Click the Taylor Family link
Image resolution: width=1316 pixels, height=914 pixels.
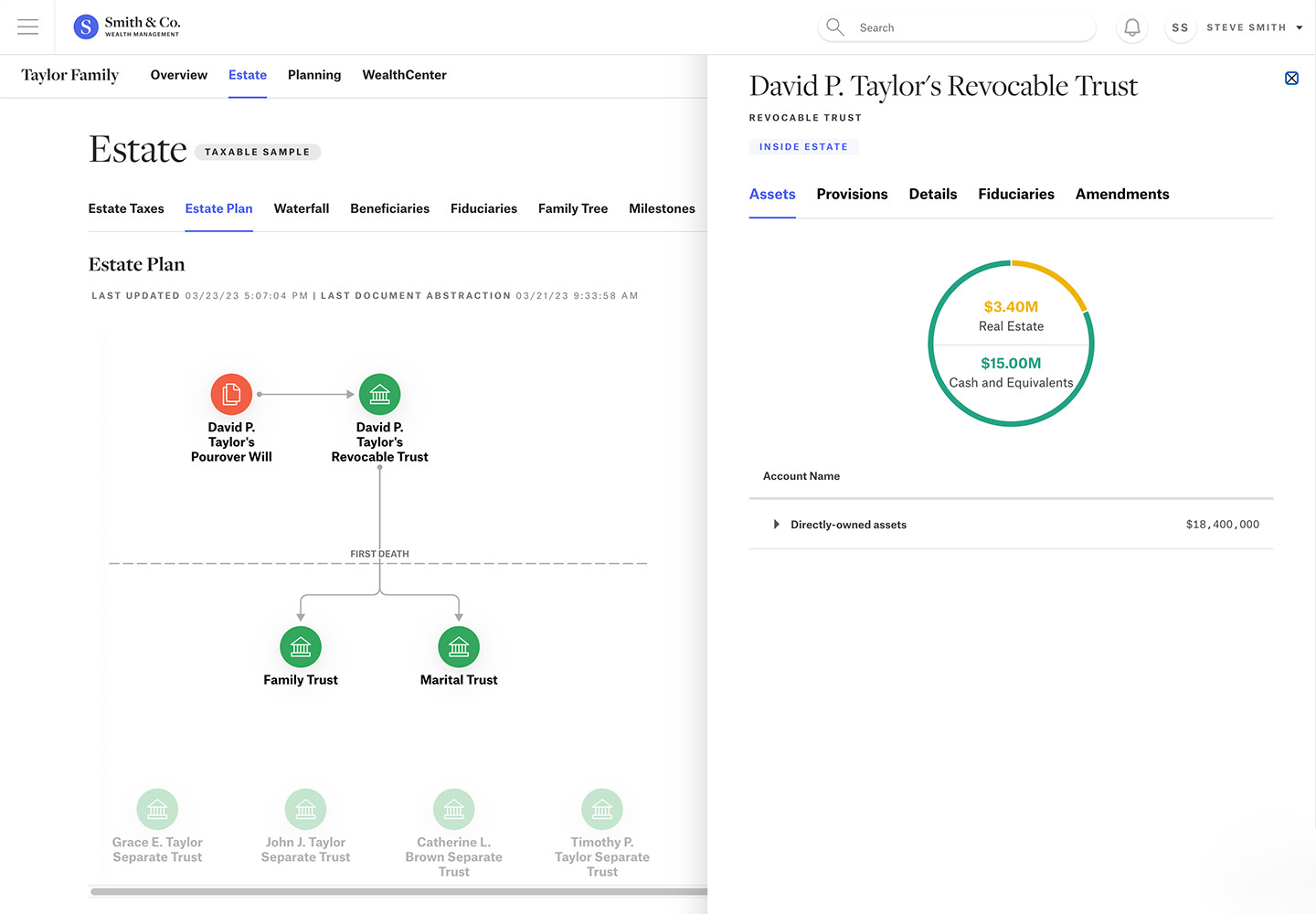tap(70, 75)
